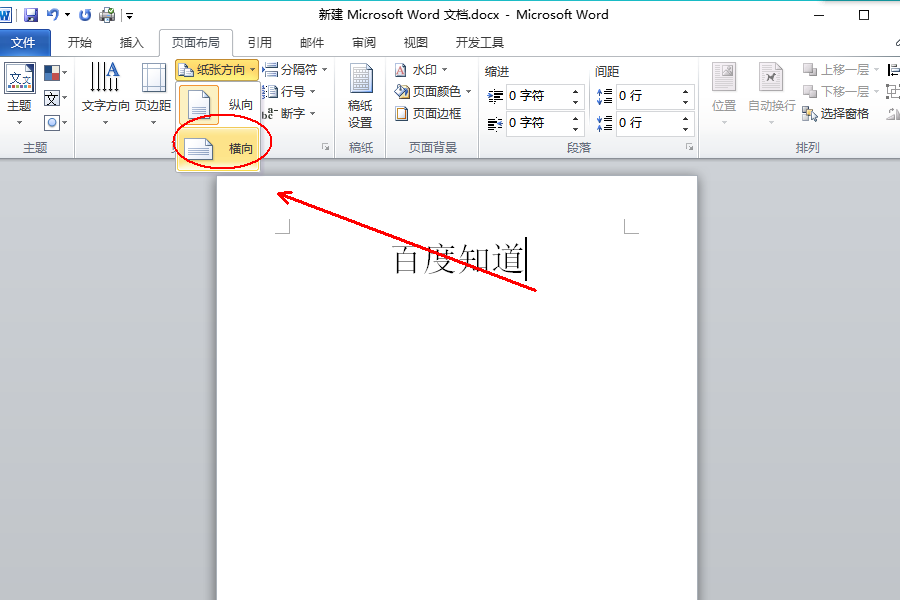This screenshot has height=600, width=900.
Task: Open the 页边距 margins tool
Action: [153, 94]
